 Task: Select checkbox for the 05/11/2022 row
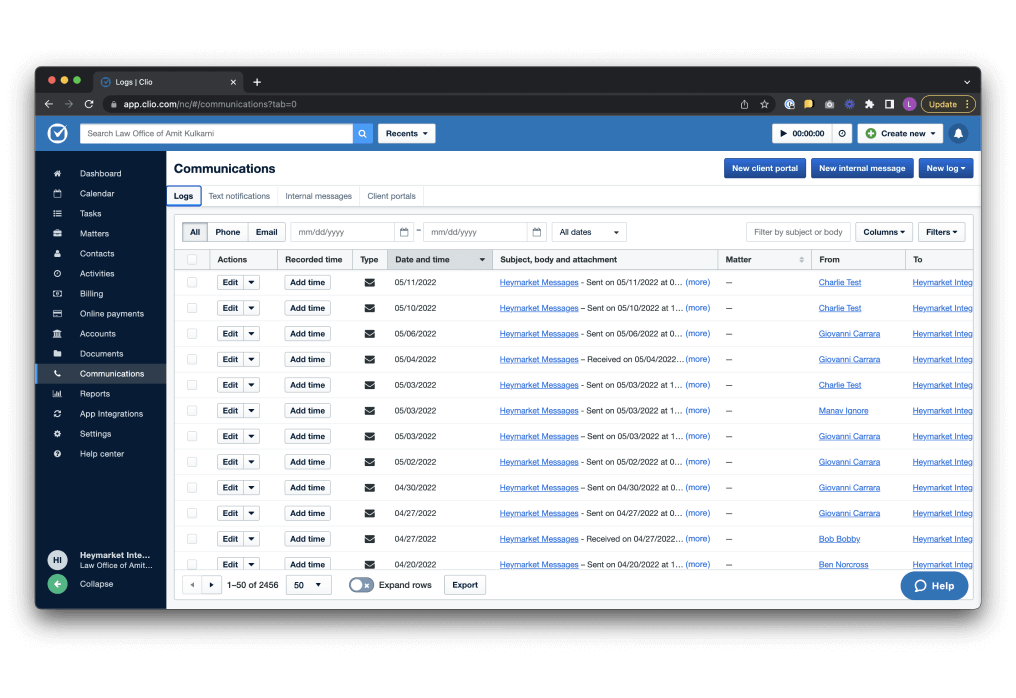tap(192, 283)
